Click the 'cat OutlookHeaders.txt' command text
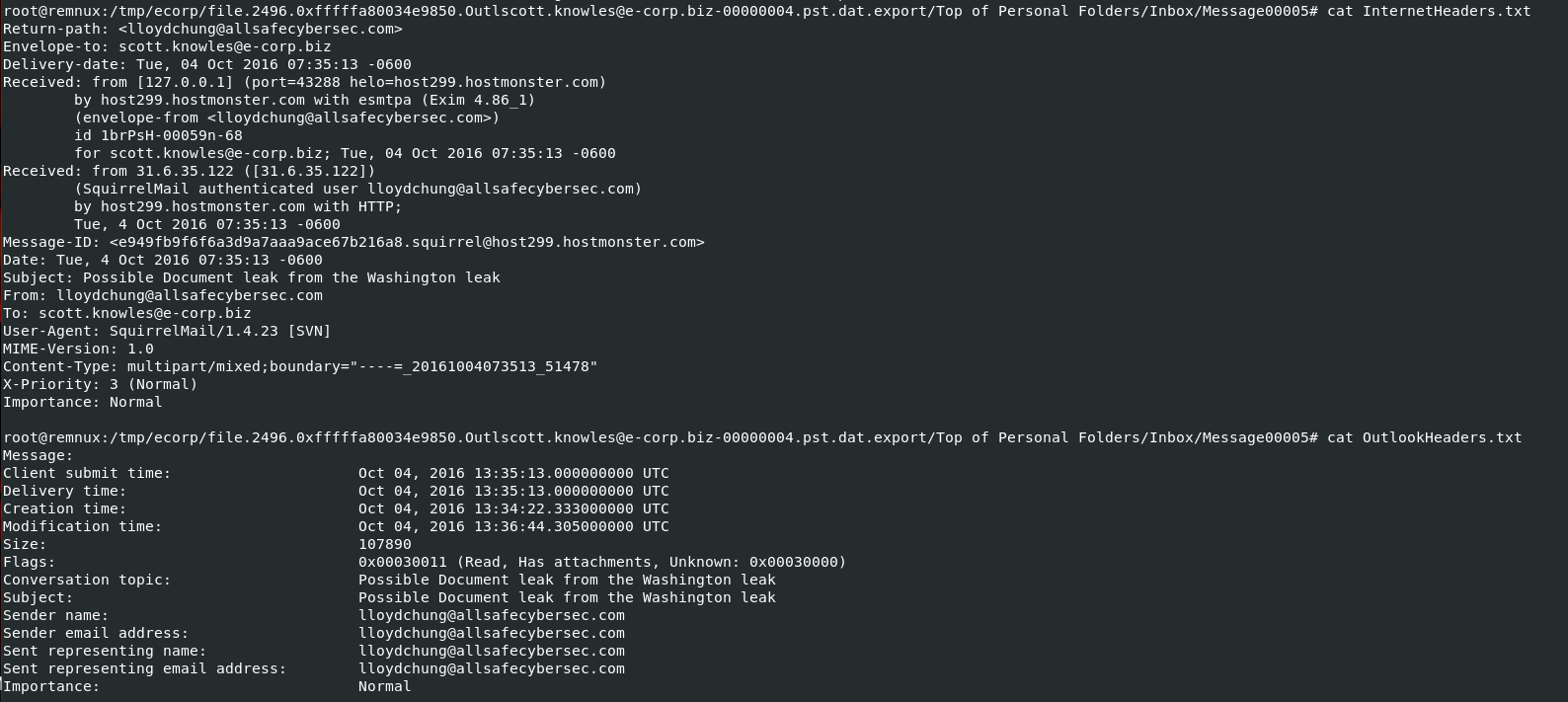This screenshot has width=1568, height=702. pyautogui.click(x=1424, y=437)
